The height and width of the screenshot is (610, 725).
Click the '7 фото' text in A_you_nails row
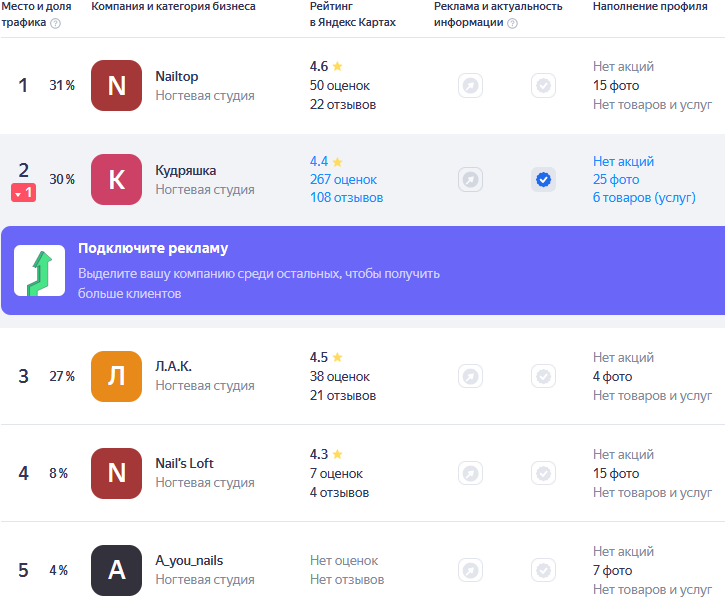pyautogui.click(x=612, y=571)
